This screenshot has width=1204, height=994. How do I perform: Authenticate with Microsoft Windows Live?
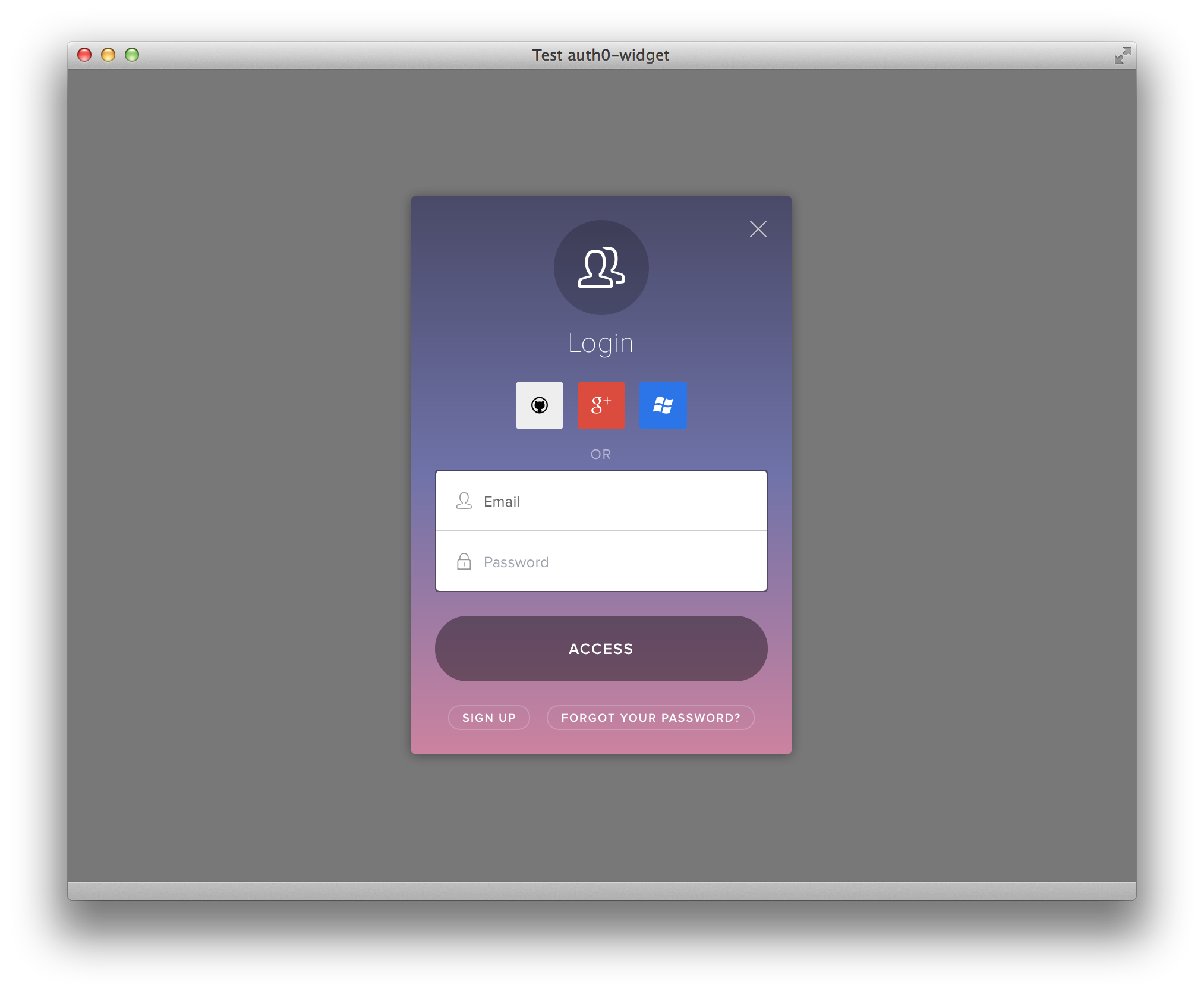click(x=664, y=405)
